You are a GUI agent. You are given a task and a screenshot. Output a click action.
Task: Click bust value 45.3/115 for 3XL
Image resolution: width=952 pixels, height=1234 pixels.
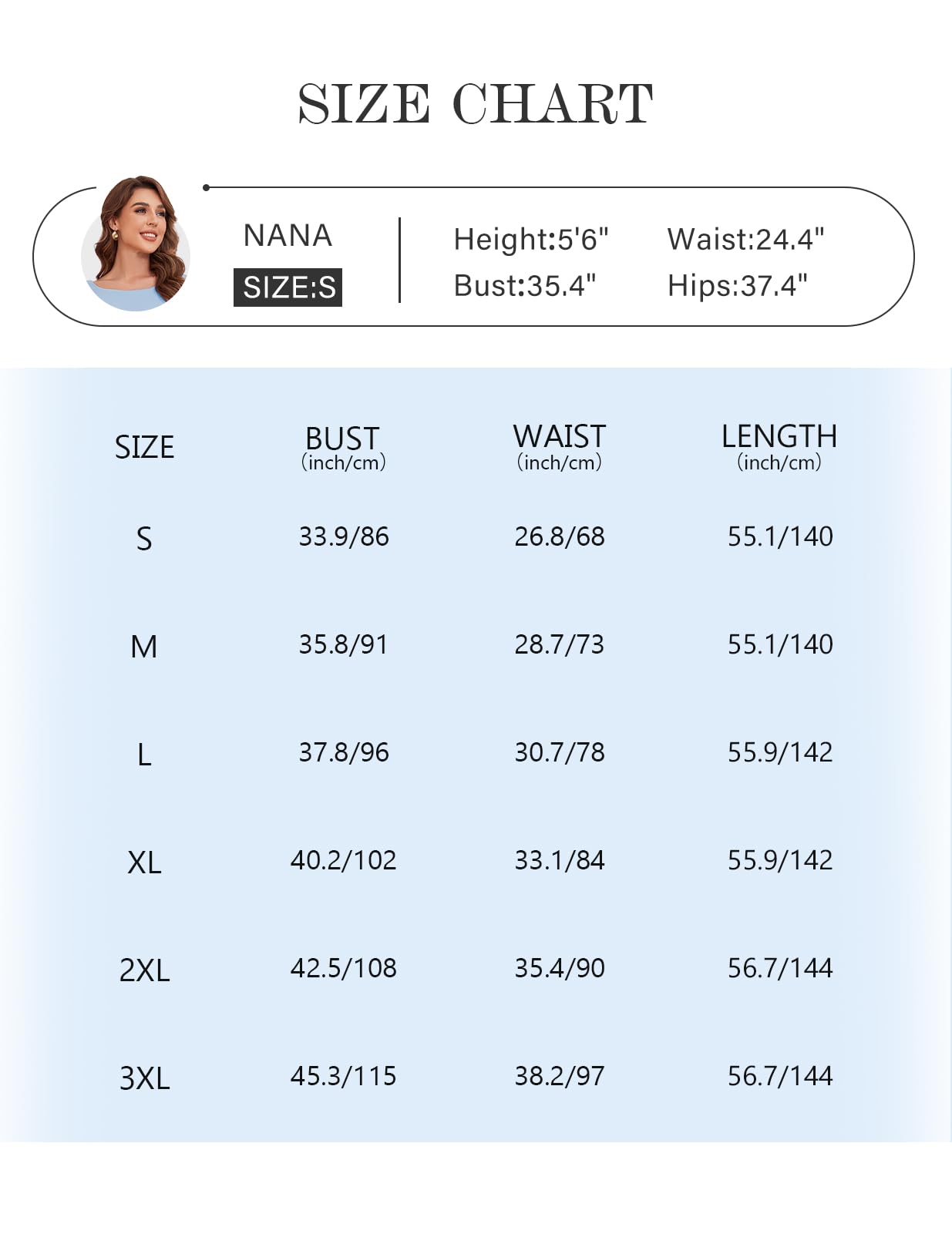(344, 1076)
